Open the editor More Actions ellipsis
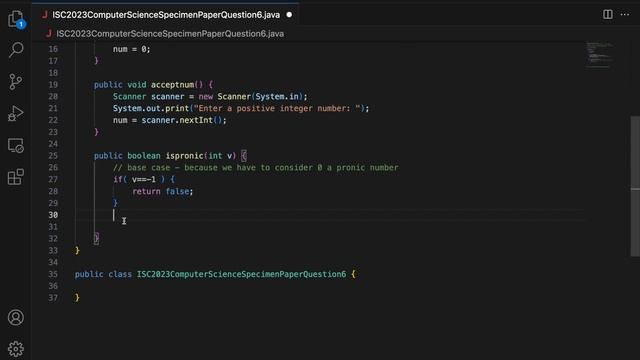This screenshot has height=360, width=640. pos(625,15)
